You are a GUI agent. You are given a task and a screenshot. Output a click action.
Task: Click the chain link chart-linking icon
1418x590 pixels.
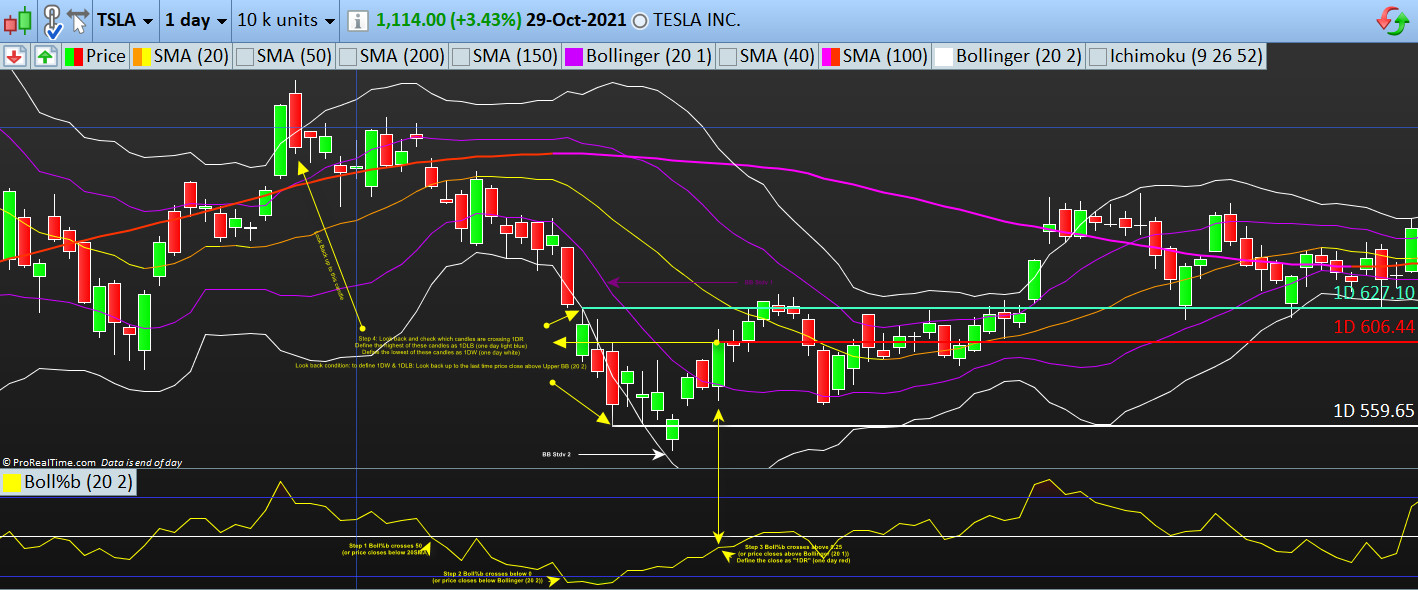(x=52, y=19)
